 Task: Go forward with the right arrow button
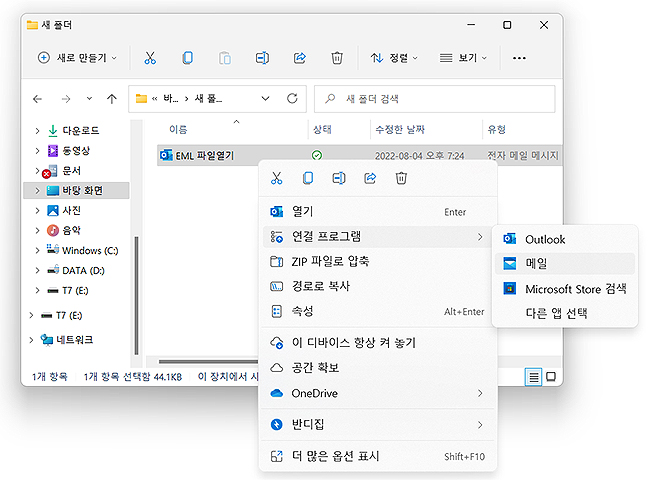(65, 99)
